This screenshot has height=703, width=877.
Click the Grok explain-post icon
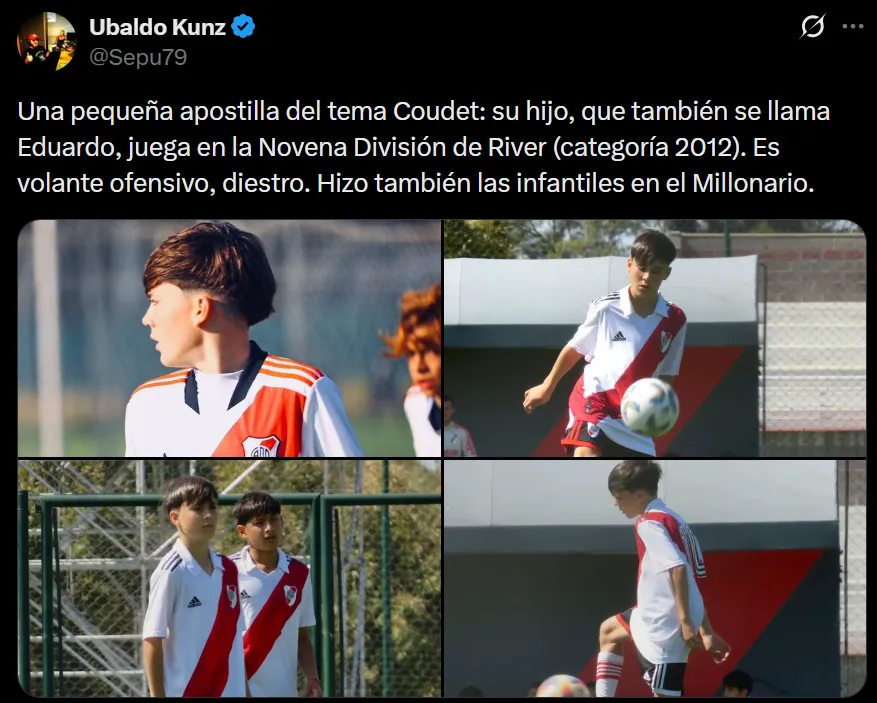coord(812,26)
